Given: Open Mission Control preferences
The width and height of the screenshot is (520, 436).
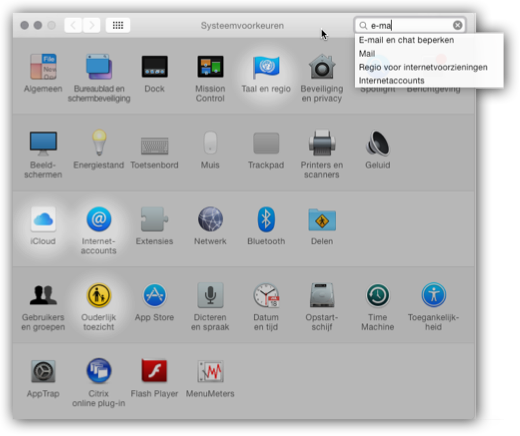Looking at the screenshot, I should [x=210, y=67].
